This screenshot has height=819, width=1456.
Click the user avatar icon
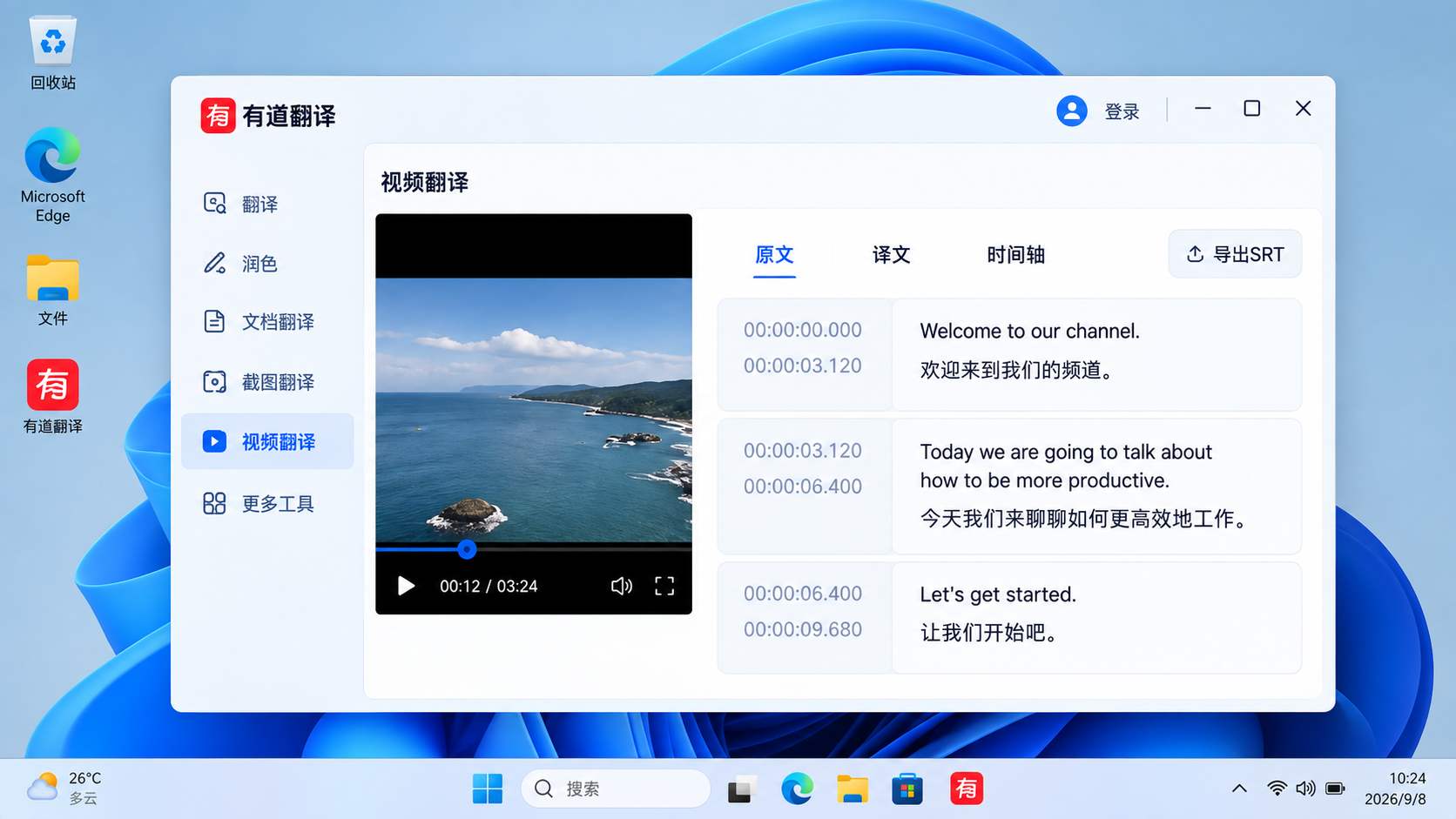coord(1071,111)
